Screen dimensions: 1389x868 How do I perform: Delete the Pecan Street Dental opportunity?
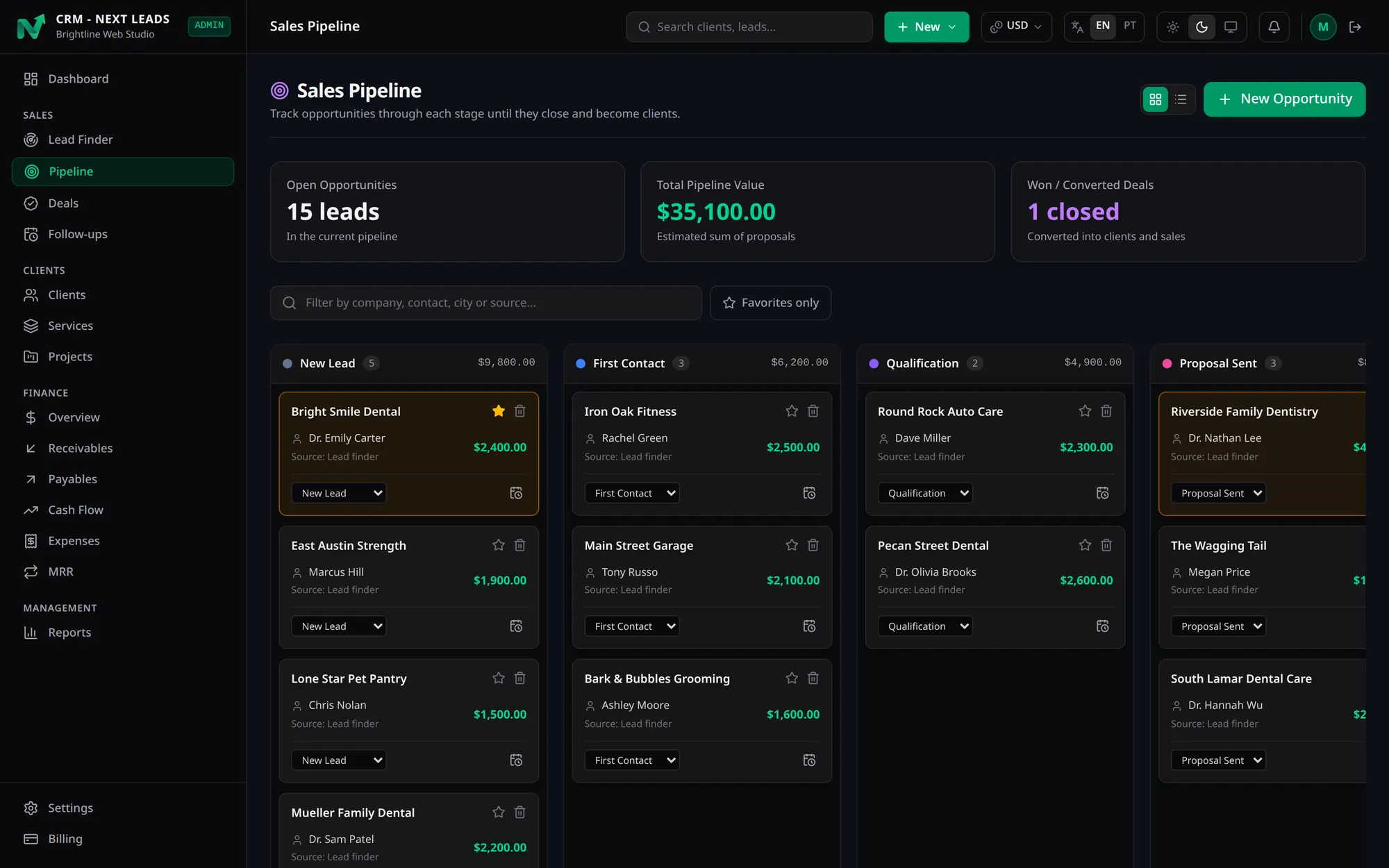pyautogui.click(x=1106, y=545)
